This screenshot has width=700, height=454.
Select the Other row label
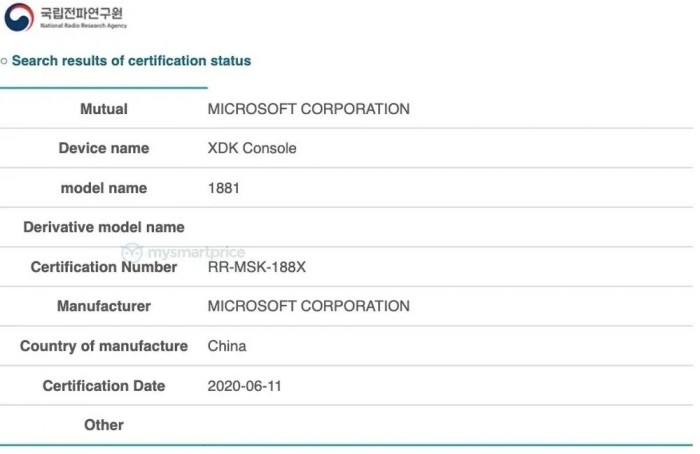(104, 425)
